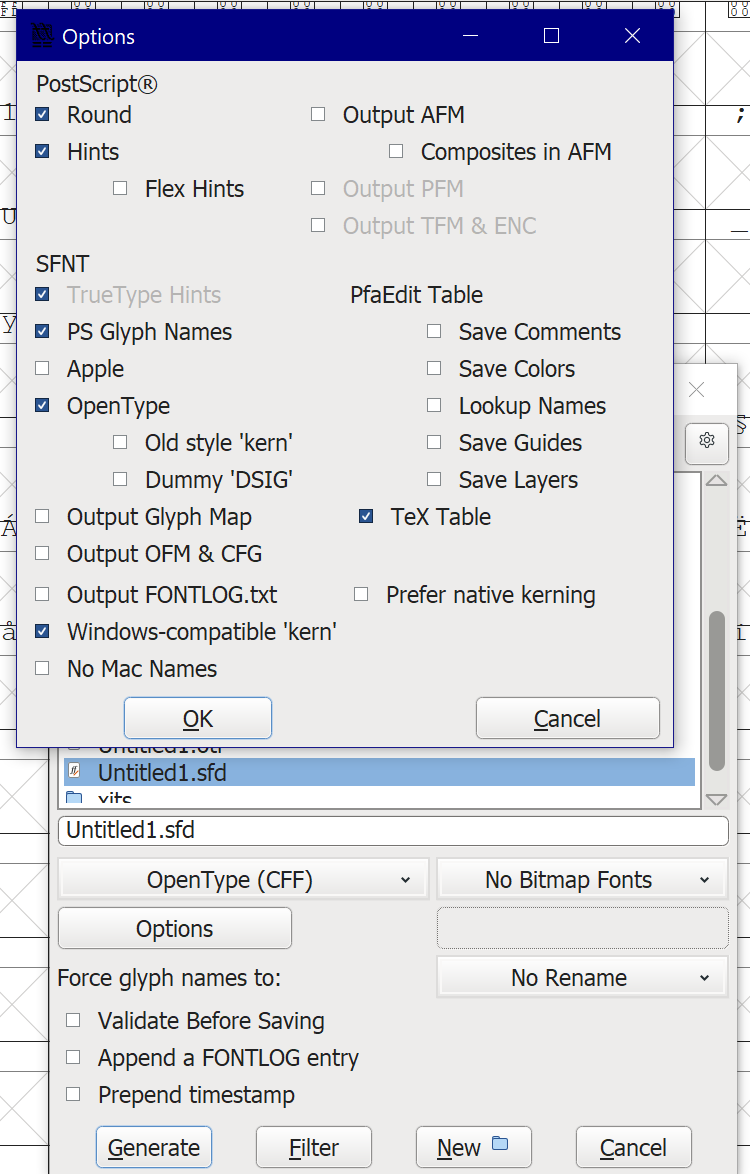Uncheck the Round option under PostScript
Screen dimensions: 750x1174
pyautogui.click(x=40, y=114)
